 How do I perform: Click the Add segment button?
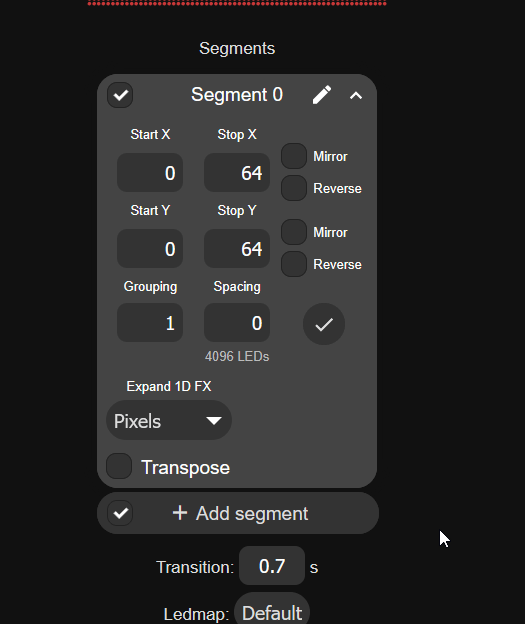point(238,513)
